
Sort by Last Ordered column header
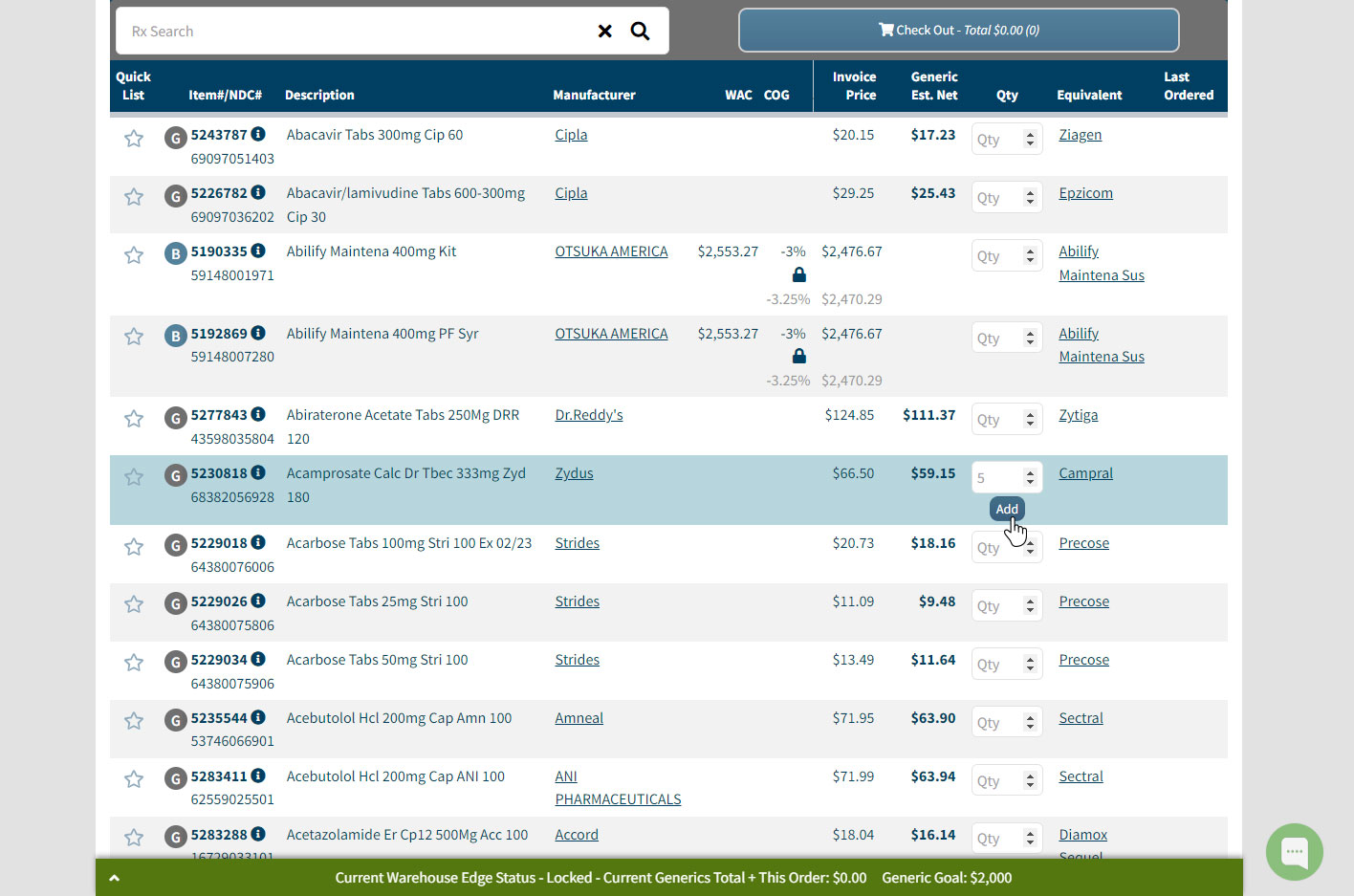[x=1189, y=86]
